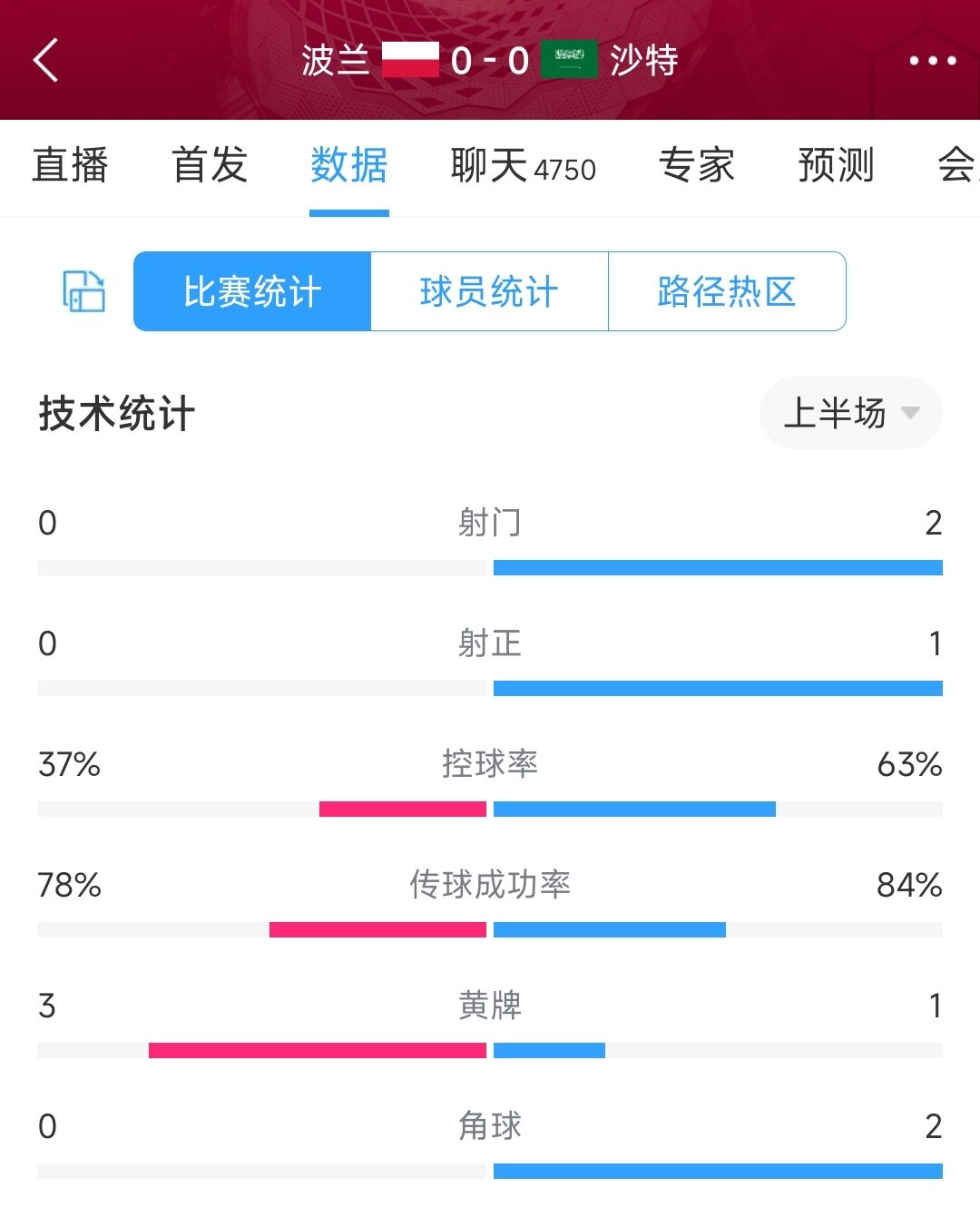
Task: Tap the 沙特 team name
Action: pyautogui.click(x=644, y=60)
